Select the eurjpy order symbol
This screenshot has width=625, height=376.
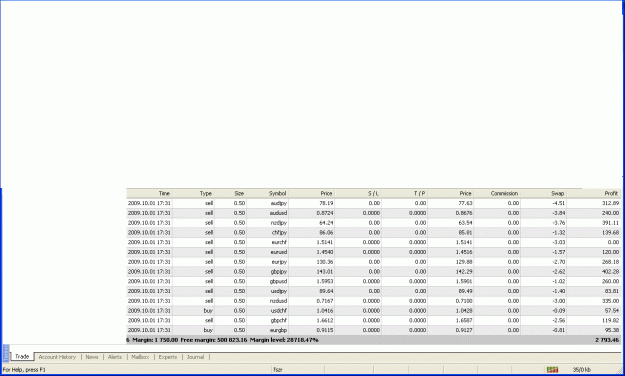(x=279, y=262)
